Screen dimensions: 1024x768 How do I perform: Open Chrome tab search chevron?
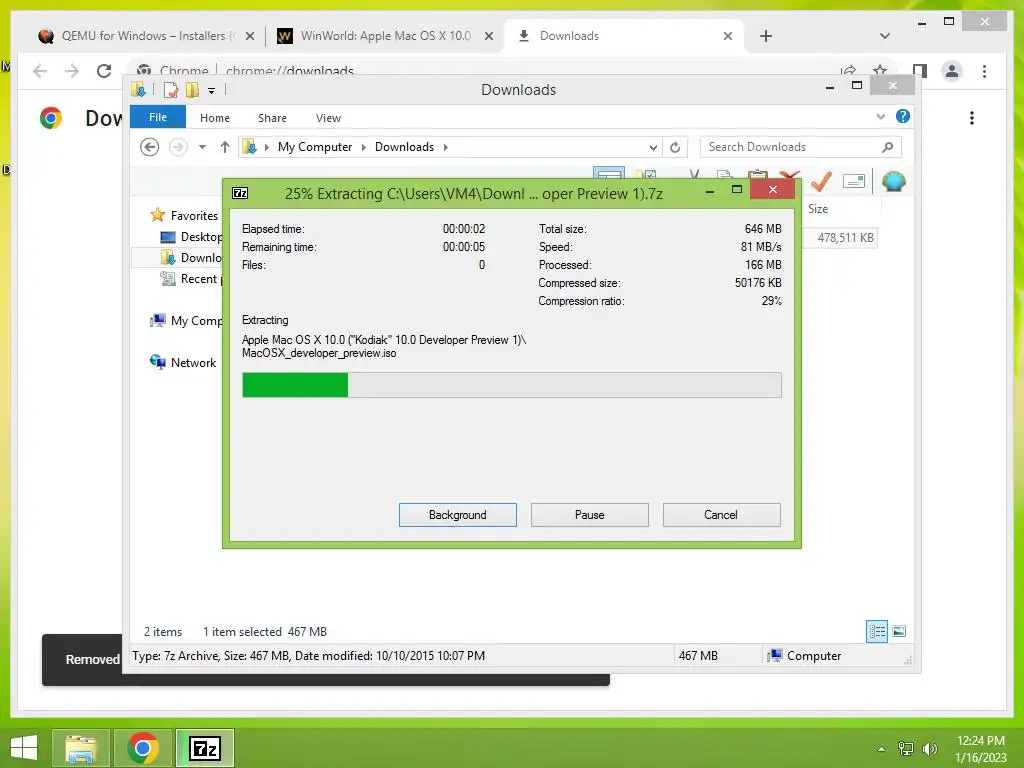[884, 36]
